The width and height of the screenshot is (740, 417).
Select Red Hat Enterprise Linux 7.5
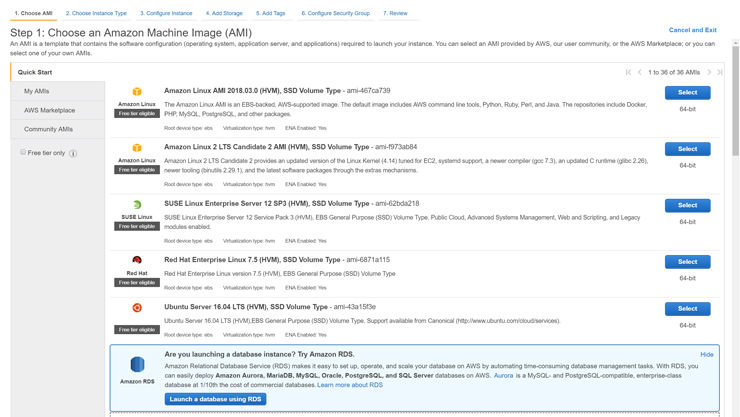[x=688, y=261]
